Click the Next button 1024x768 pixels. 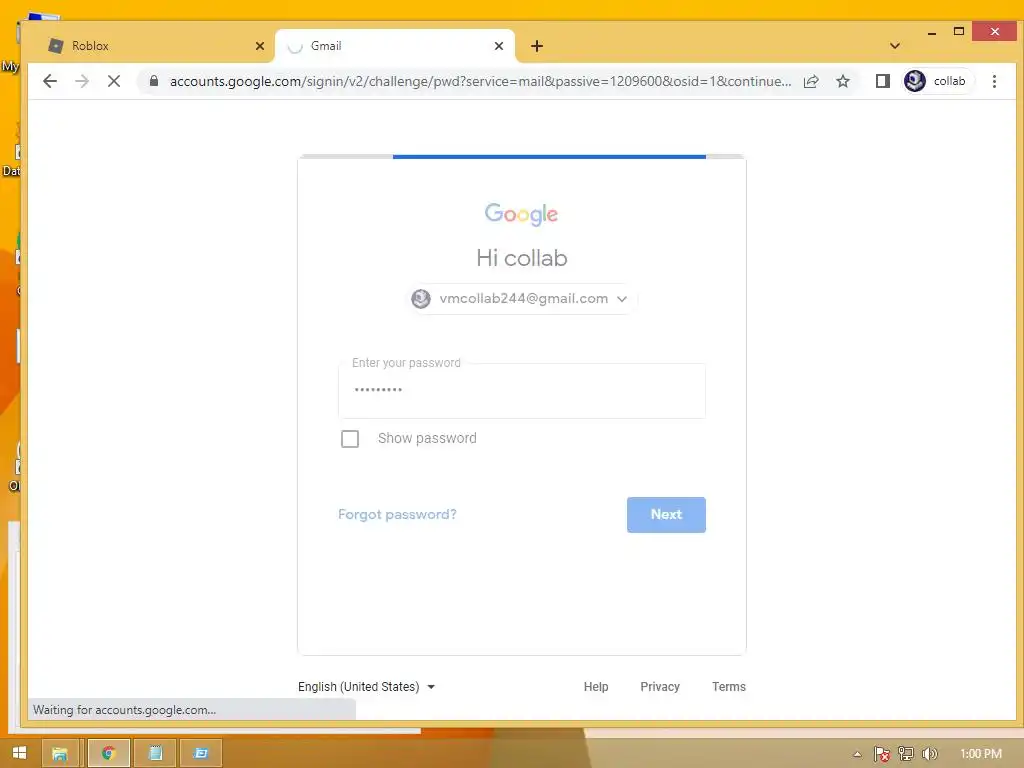tap(666, 515)
